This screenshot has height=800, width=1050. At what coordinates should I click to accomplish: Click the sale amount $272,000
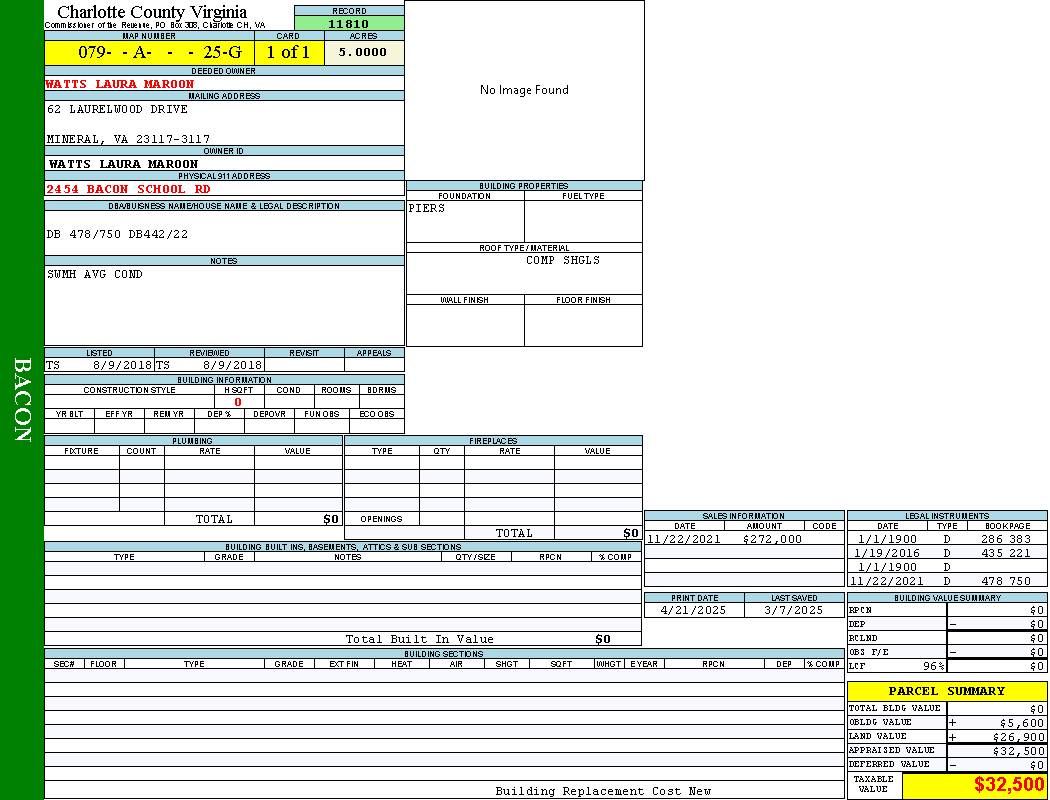772,539
